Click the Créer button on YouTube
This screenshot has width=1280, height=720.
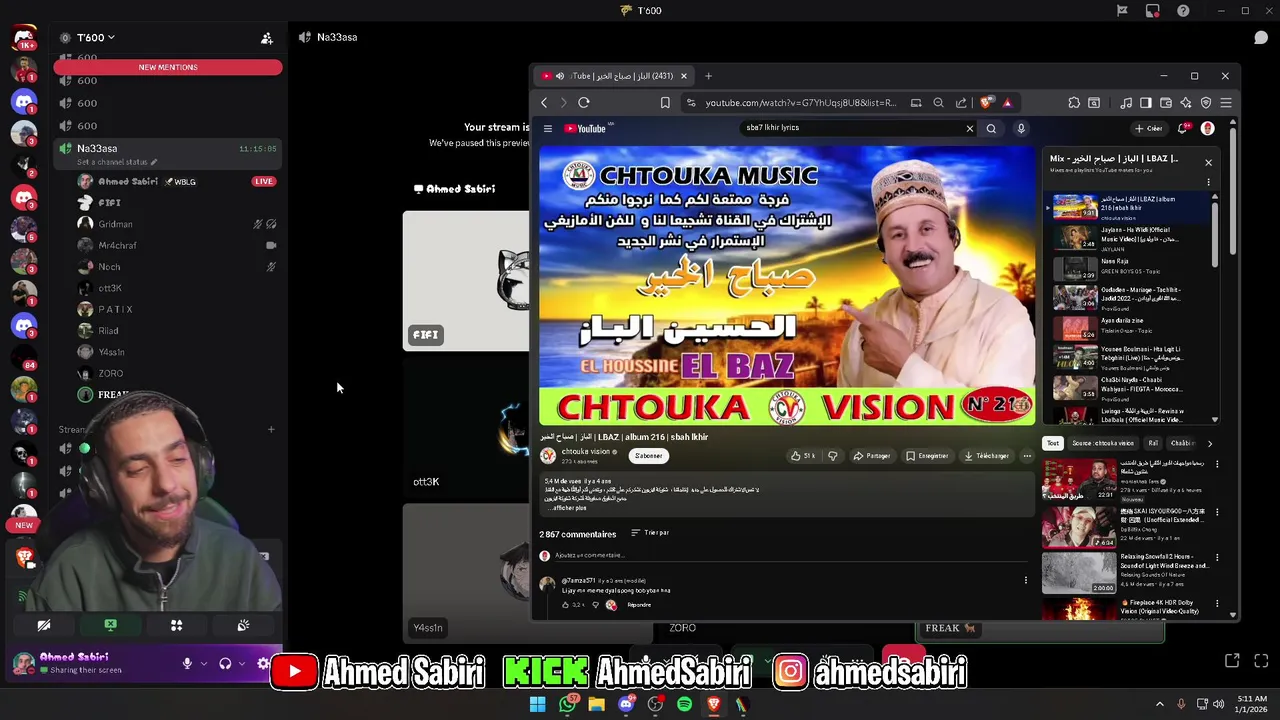click(1148, 128)
